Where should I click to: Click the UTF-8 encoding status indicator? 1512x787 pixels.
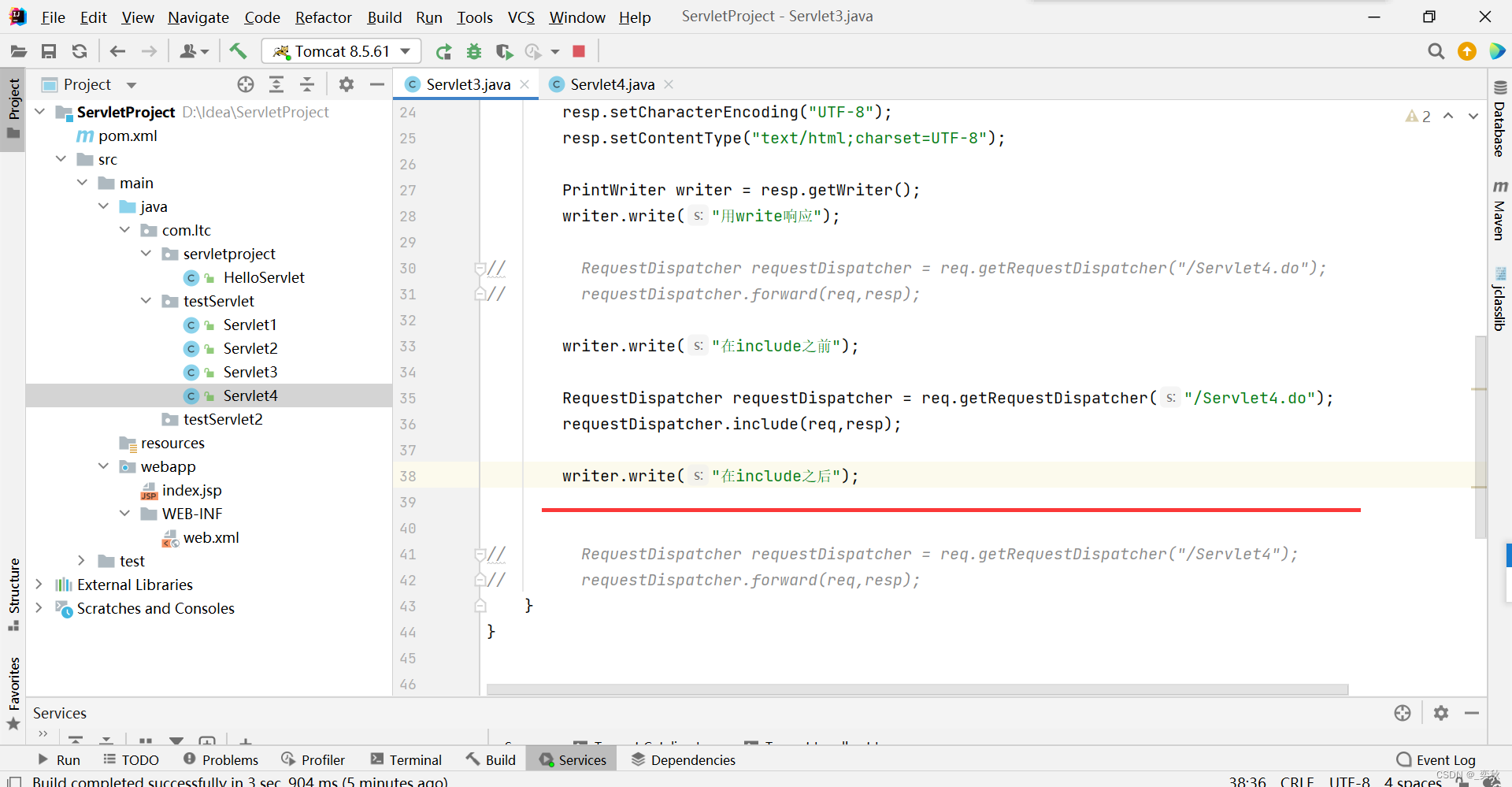[1349, 781]
